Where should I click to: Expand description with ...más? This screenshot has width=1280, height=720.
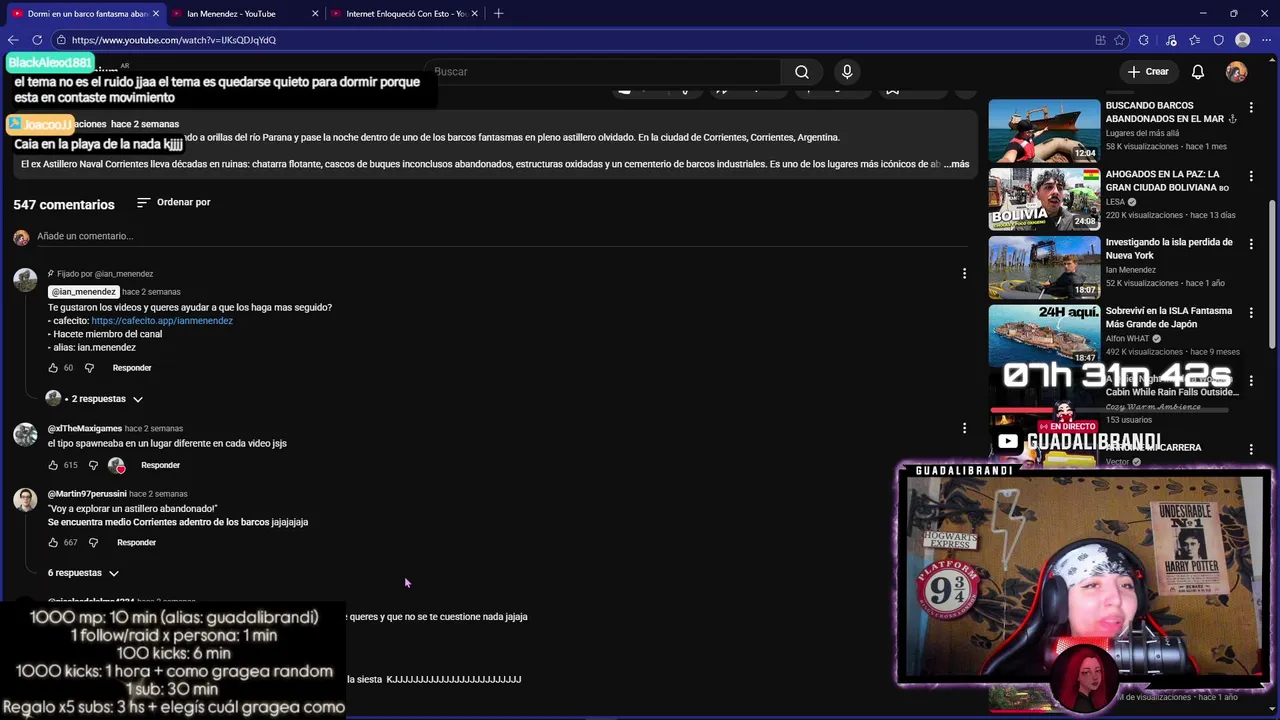point(957,164)
